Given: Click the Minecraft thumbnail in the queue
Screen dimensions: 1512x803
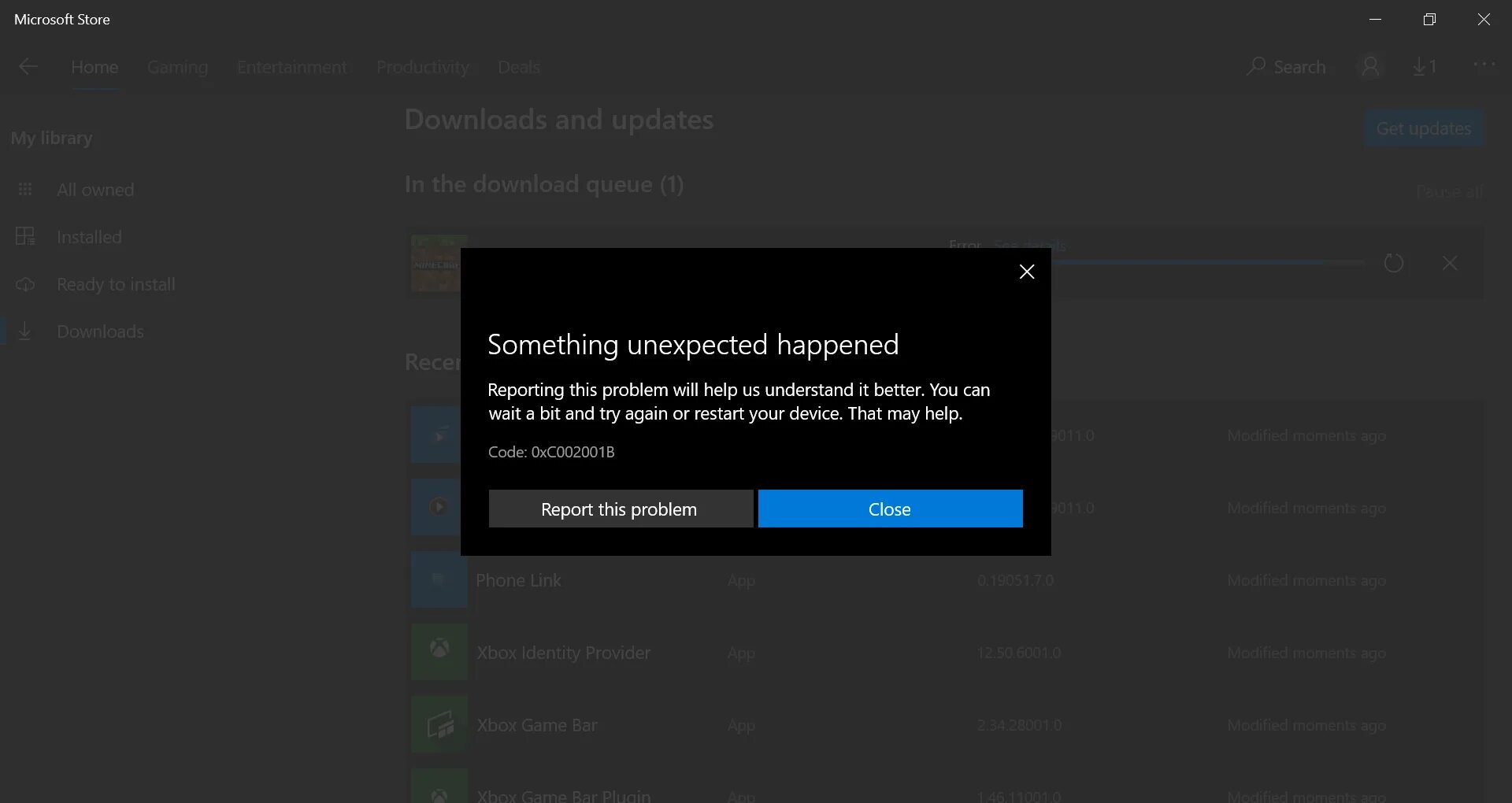Looking at the screenshot, I should tap(435, 263).
